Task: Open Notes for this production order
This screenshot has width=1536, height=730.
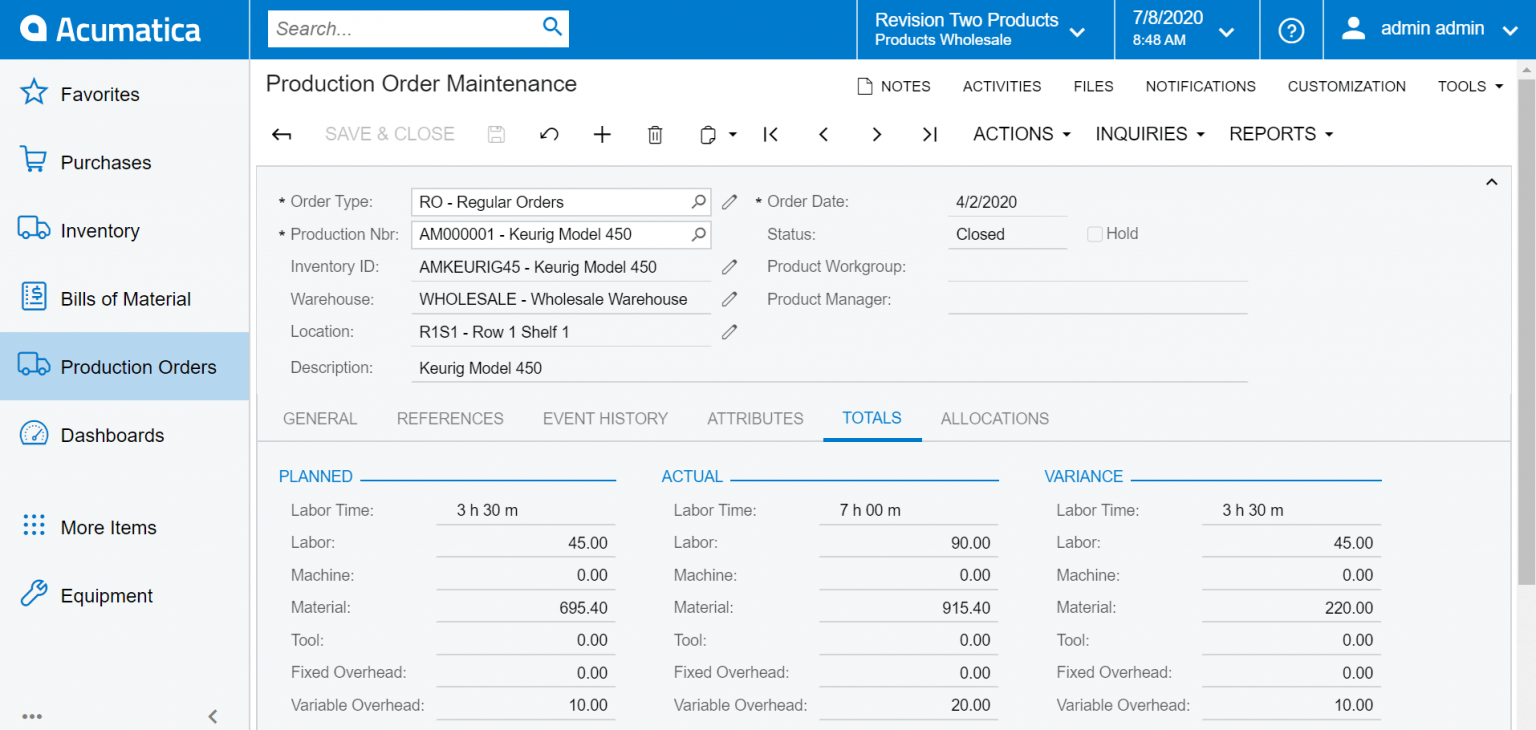Action: tap(894, 86)
